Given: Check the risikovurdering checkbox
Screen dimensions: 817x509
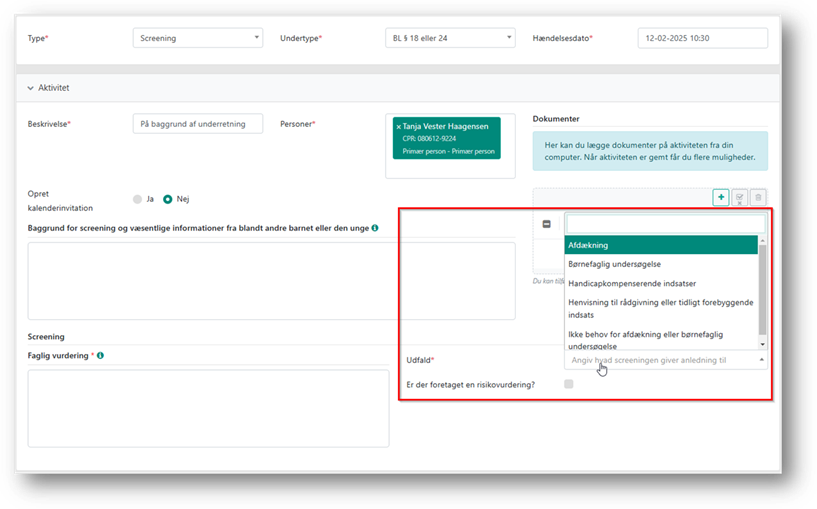Looking at the screenshot, I should [x=569, y=384].
